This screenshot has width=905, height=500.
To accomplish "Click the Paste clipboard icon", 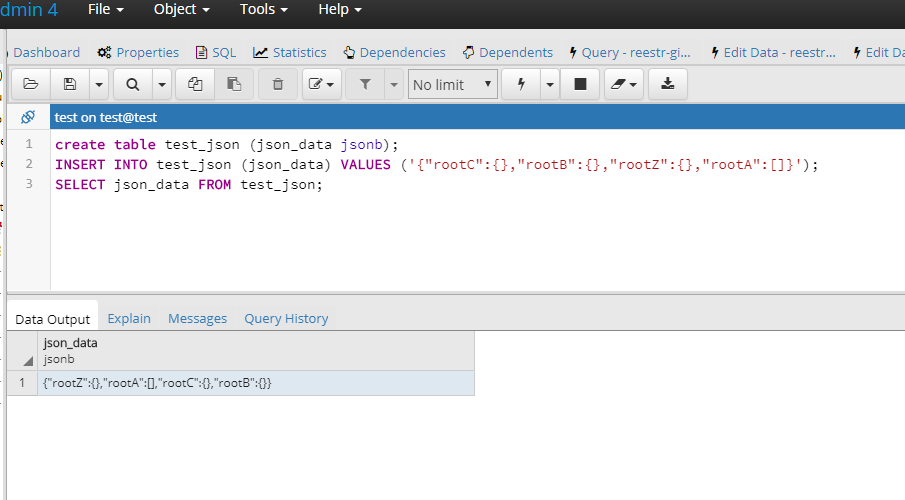I will coord(234,84).
